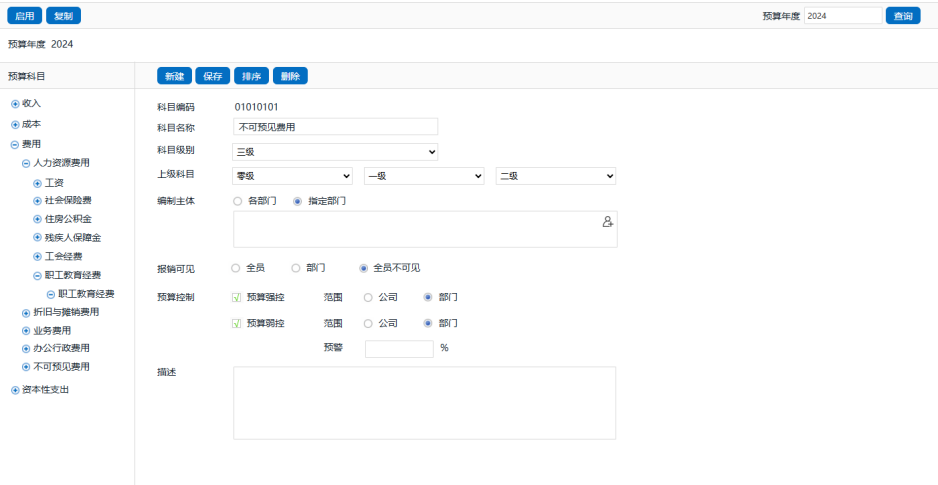Click the person-add icon in 编制主体 box
The height and width of the screenshot is (485, 938).
coord(607,222)
